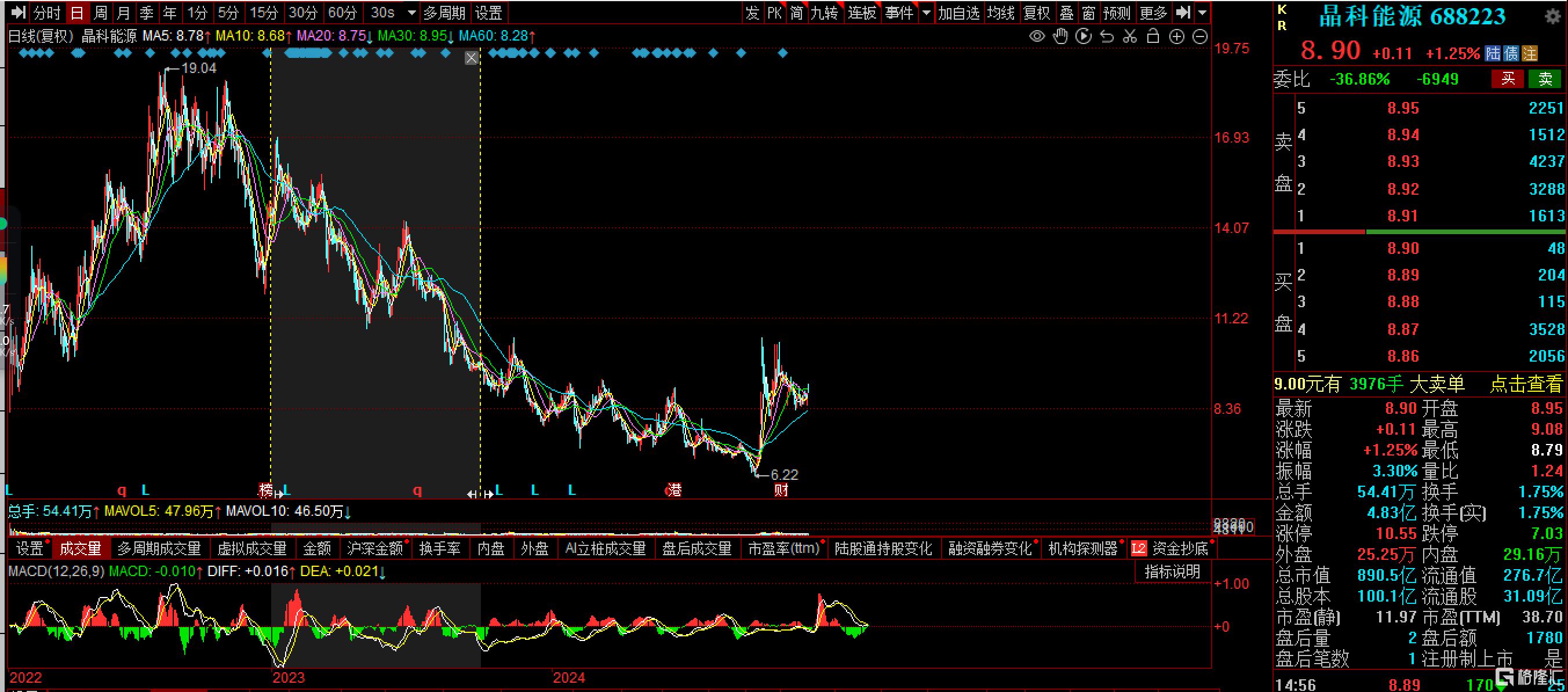This screenshot has width=1568, height=692.
Task: Click the K/R label beside stock name
Action: click(x=1282, y=17)
